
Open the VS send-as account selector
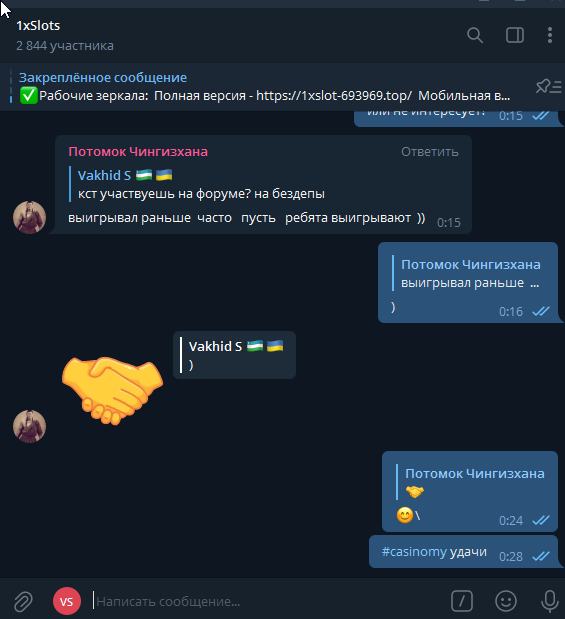67,601
